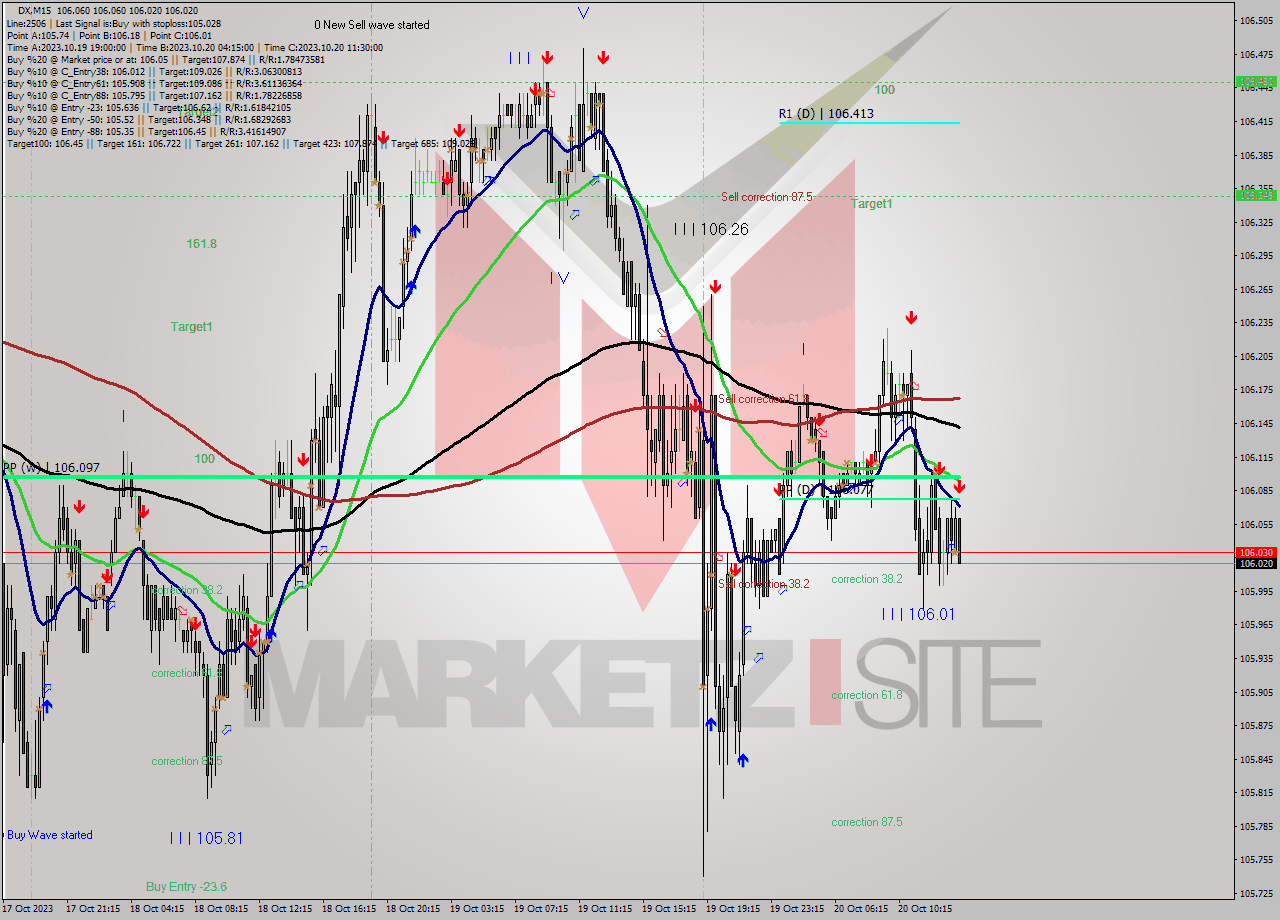Click the 106.175 price scale value
The height and width of the screenshot is (920, 1280).
pos(1256,390)
